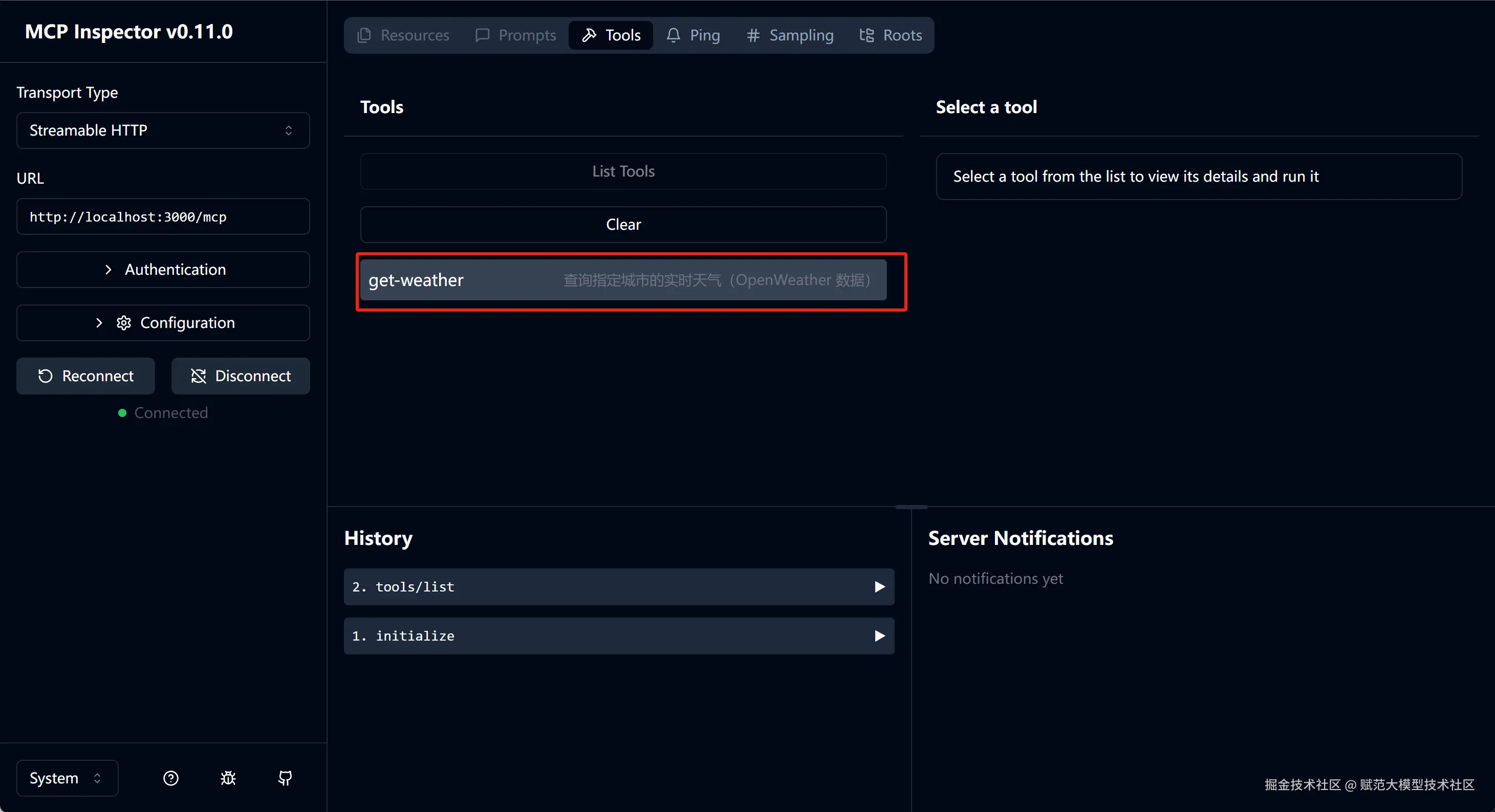Click the Configuration gear icon
Screen dimensions: 1495x812
coord(124,323)
